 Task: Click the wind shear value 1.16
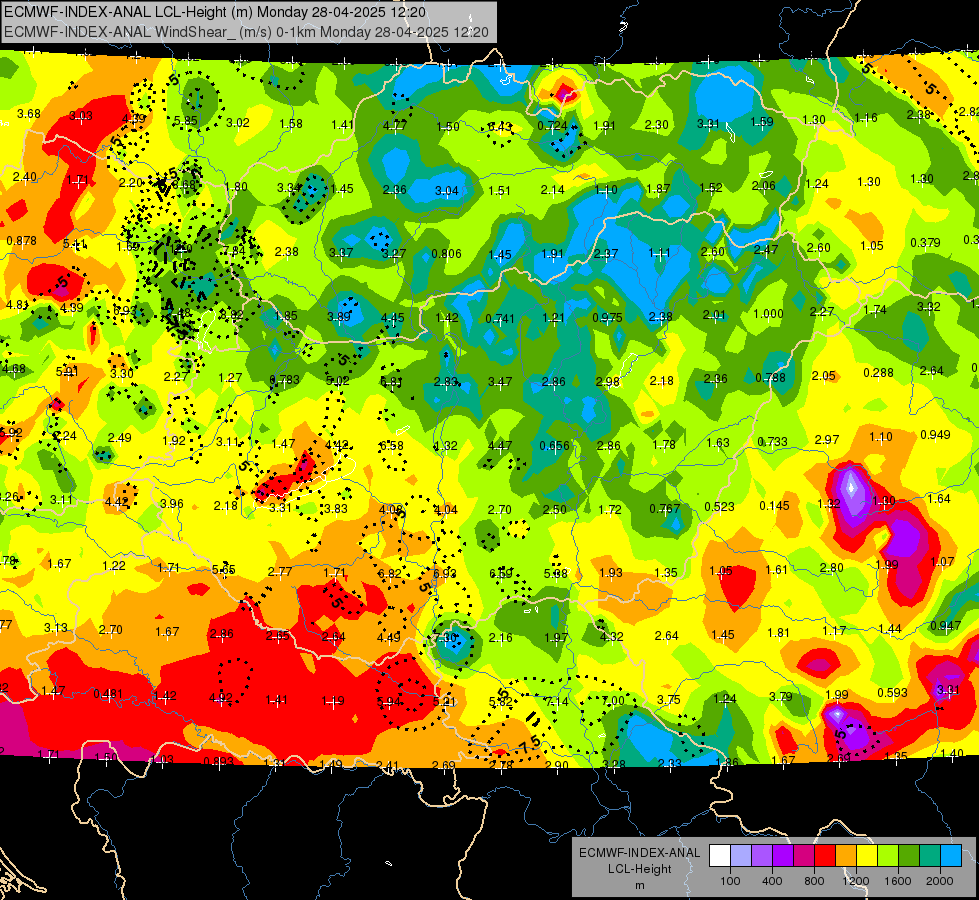pos(866,117)
